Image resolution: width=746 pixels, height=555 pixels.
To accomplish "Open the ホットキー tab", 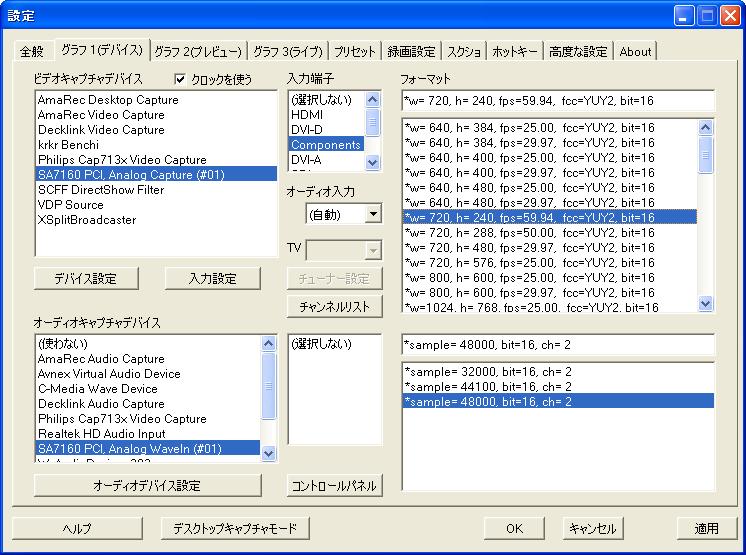I will (515, 51).
